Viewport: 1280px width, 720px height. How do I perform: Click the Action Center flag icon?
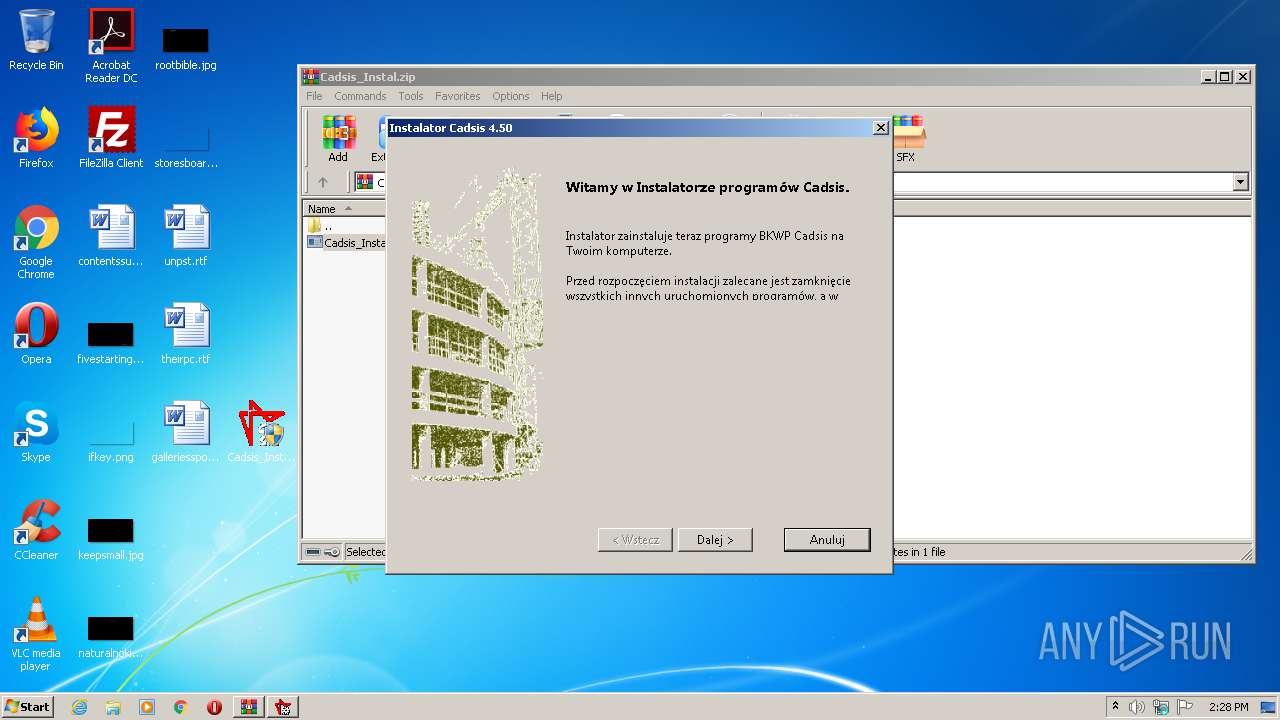[1185, 707]
